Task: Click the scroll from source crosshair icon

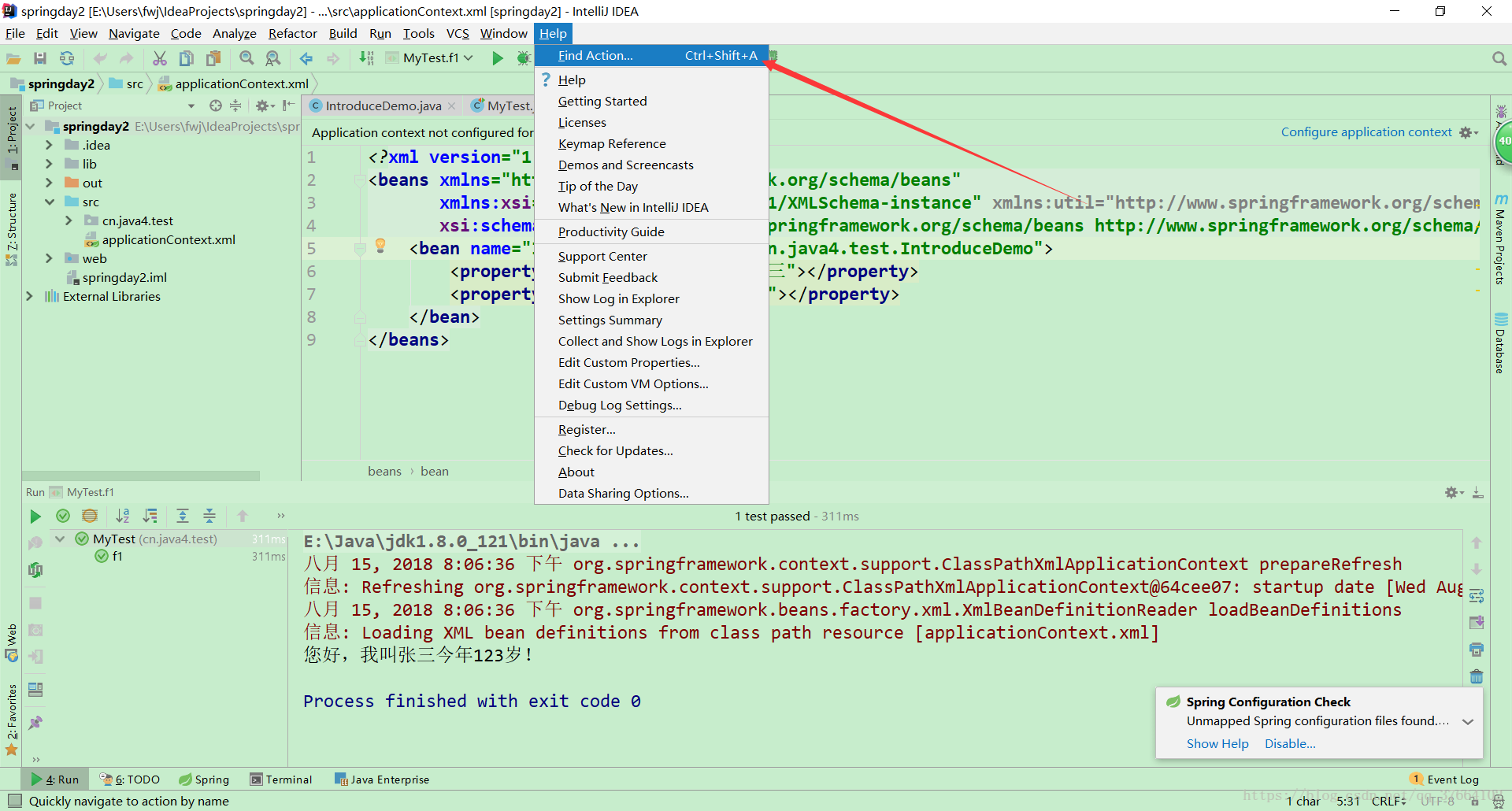Action: pyautogui.click(x=215, y=106)
